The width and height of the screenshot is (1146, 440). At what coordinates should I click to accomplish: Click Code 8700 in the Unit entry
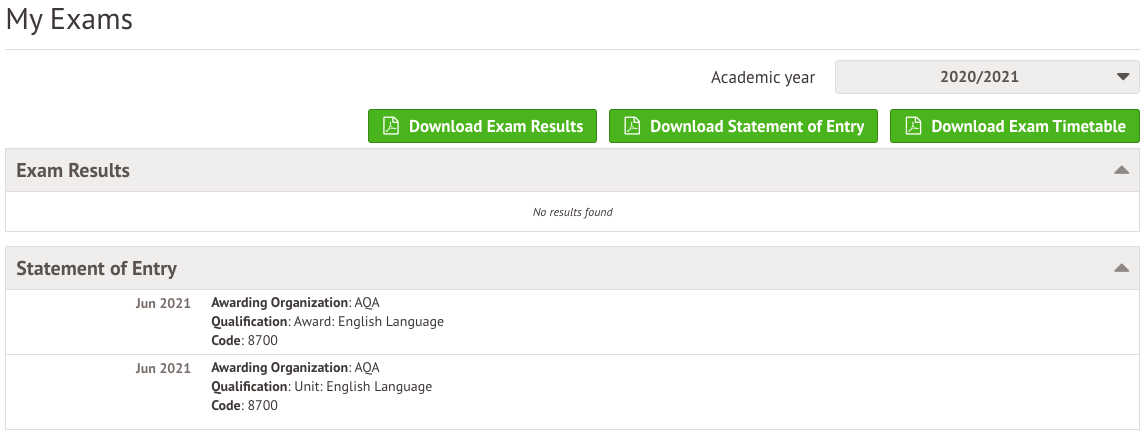(244, 406)
